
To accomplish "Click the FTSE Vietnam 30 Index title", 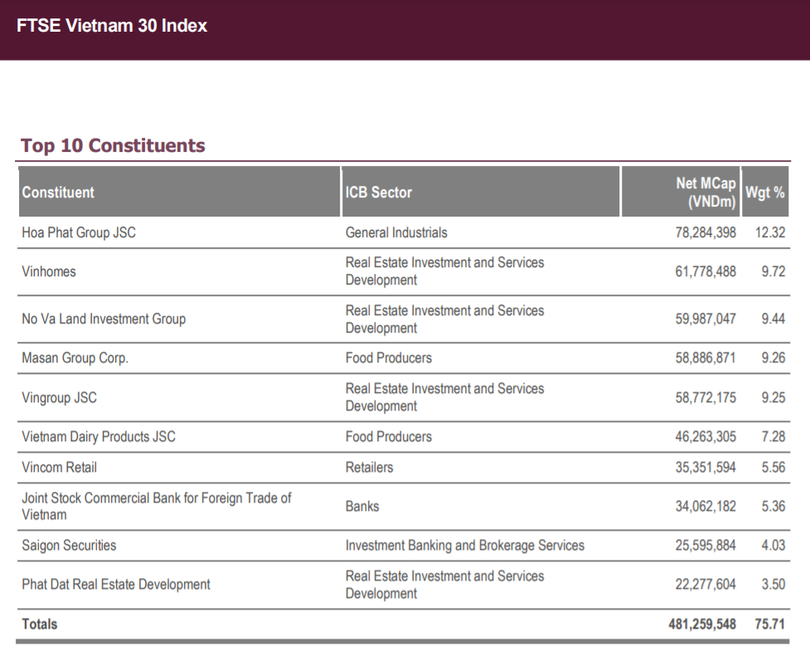I will (112, 27).
